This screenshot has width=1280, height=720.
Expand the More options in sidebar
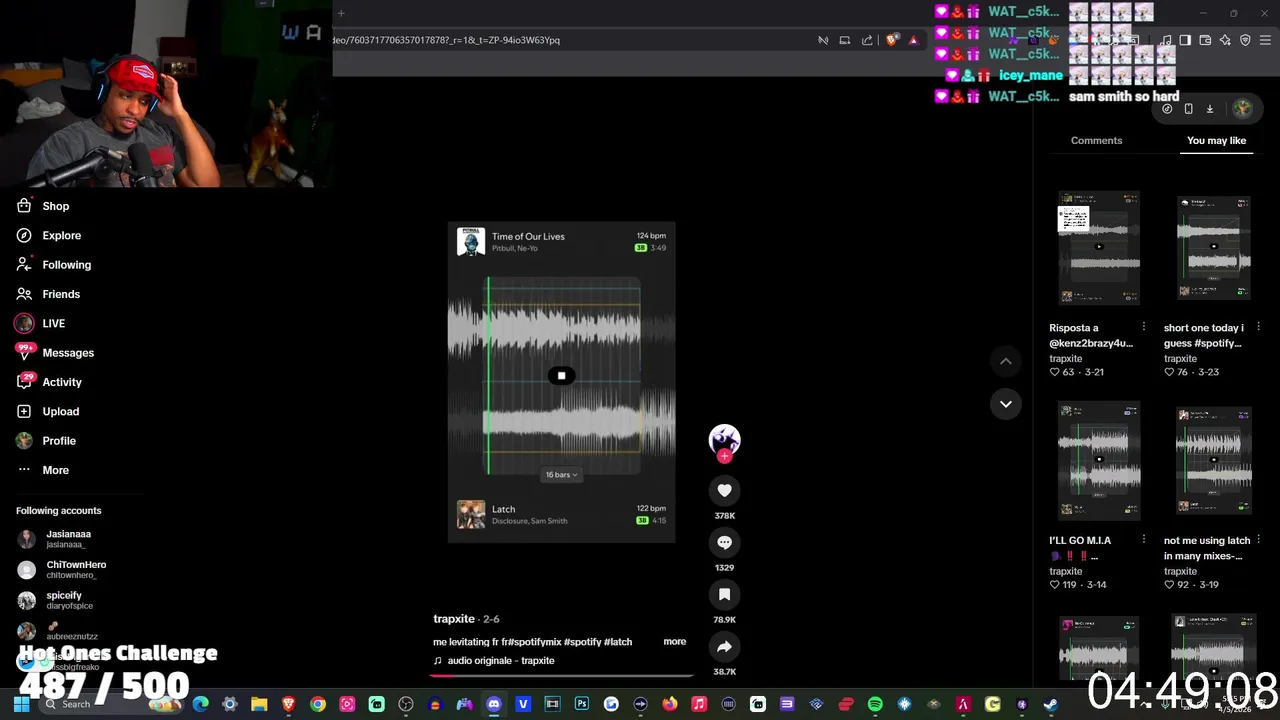[x=43, y=470]
